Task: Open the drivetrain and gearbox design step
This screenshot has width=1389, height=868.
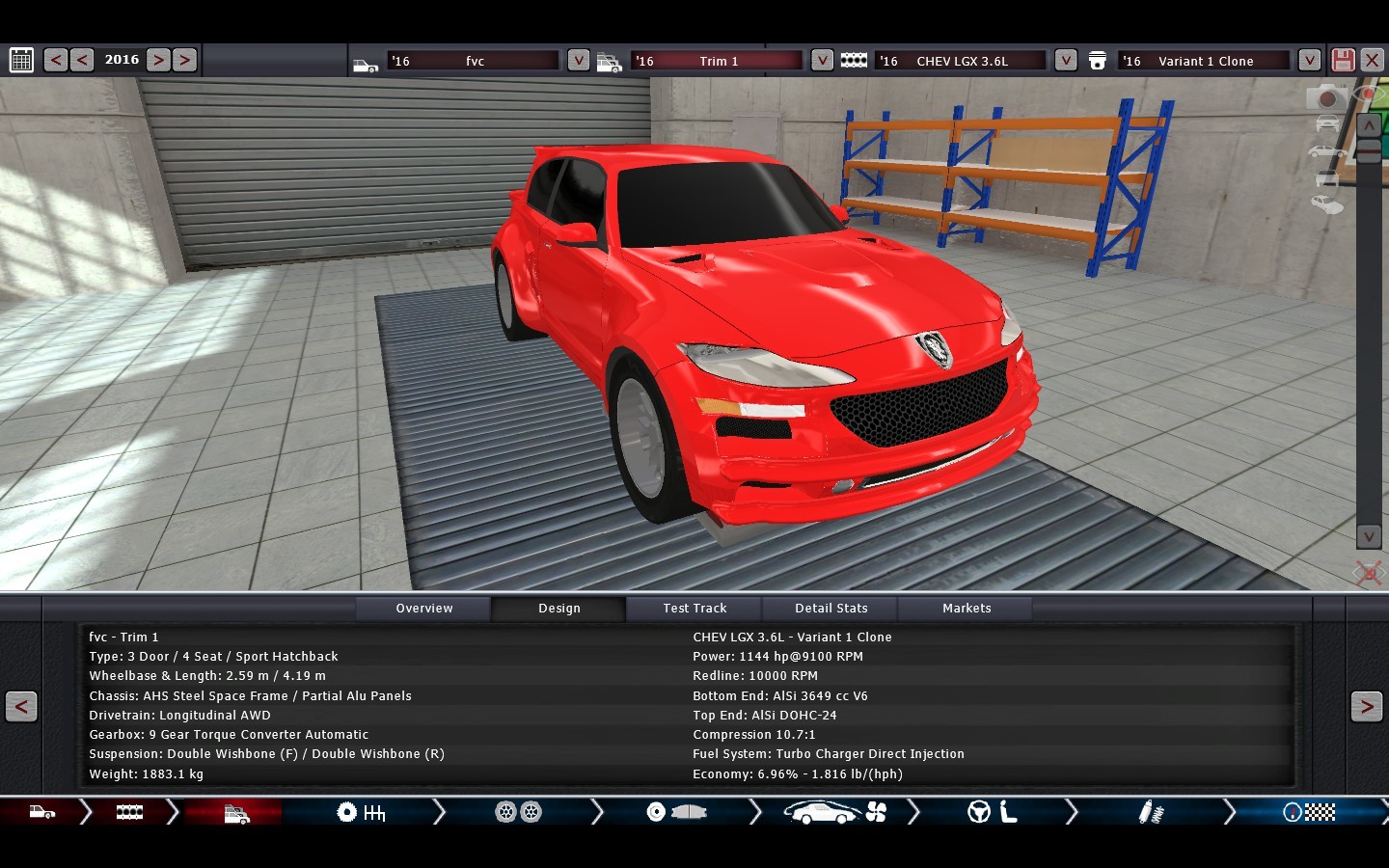Action: (361, 813)
